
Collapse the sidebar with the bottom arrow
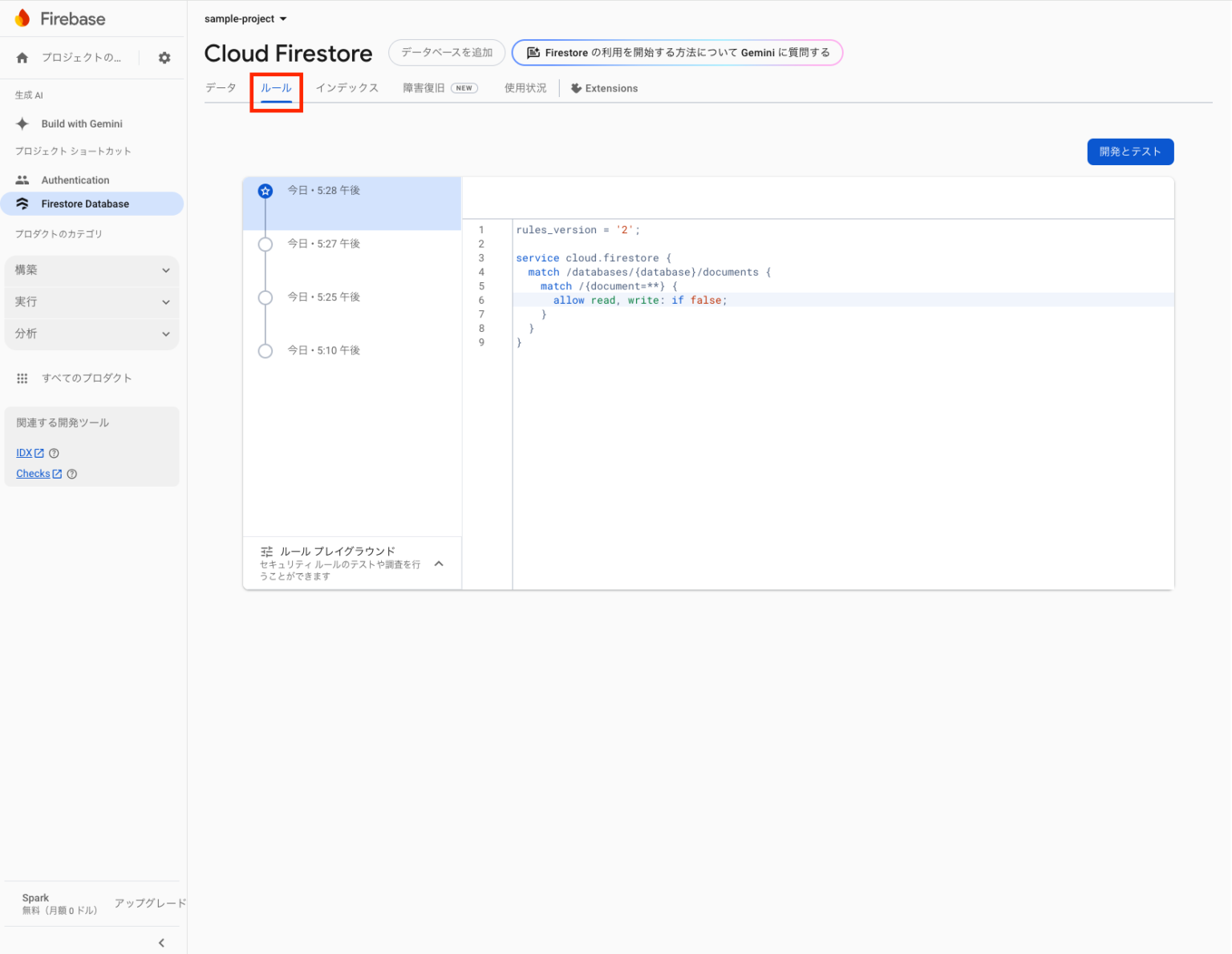pyautogui.click(x=161, y=943)
